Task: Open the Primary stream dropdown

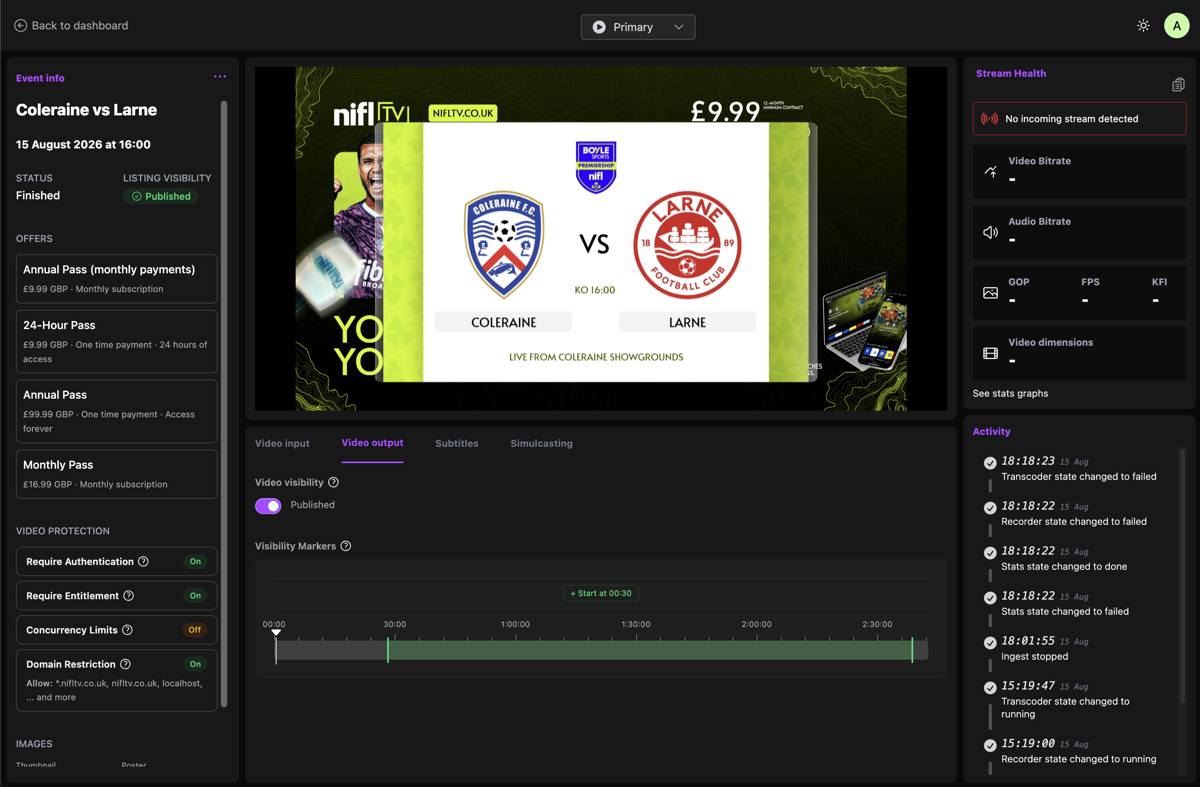Action: (638, 27)
